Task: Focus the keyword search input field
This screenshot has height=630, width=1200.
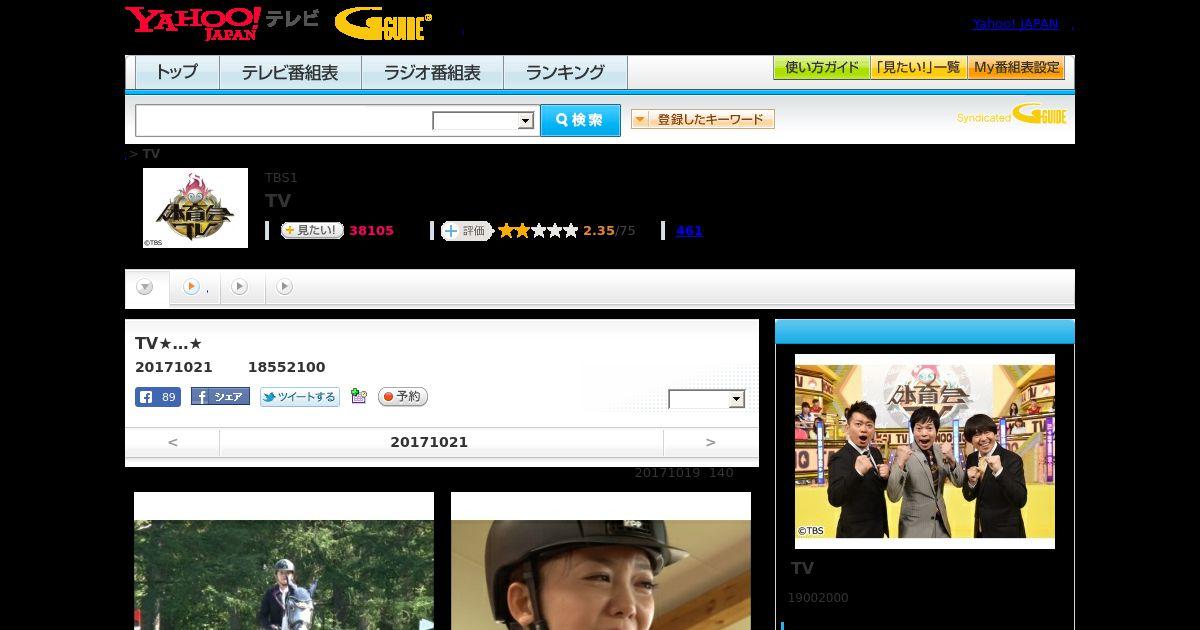Action: pos(283,120)
